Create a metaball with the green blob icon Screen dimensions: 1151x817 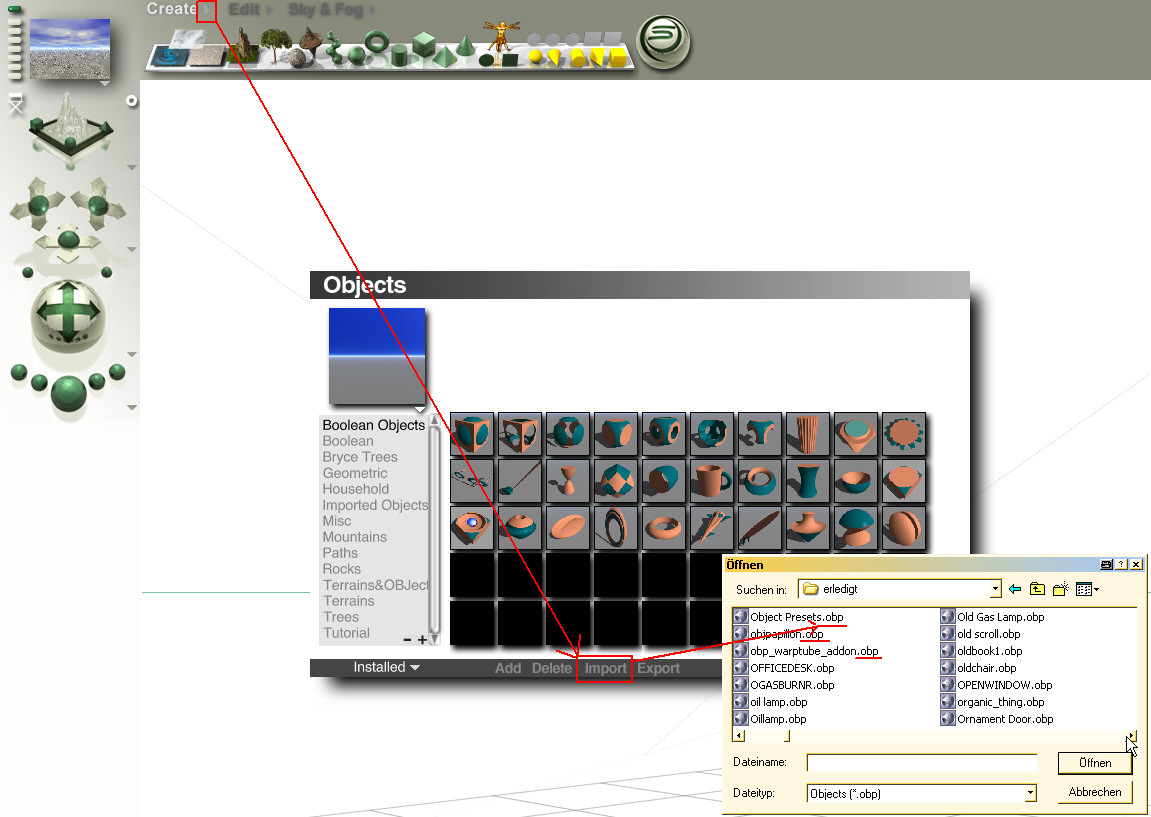click(x=334, y=48)
